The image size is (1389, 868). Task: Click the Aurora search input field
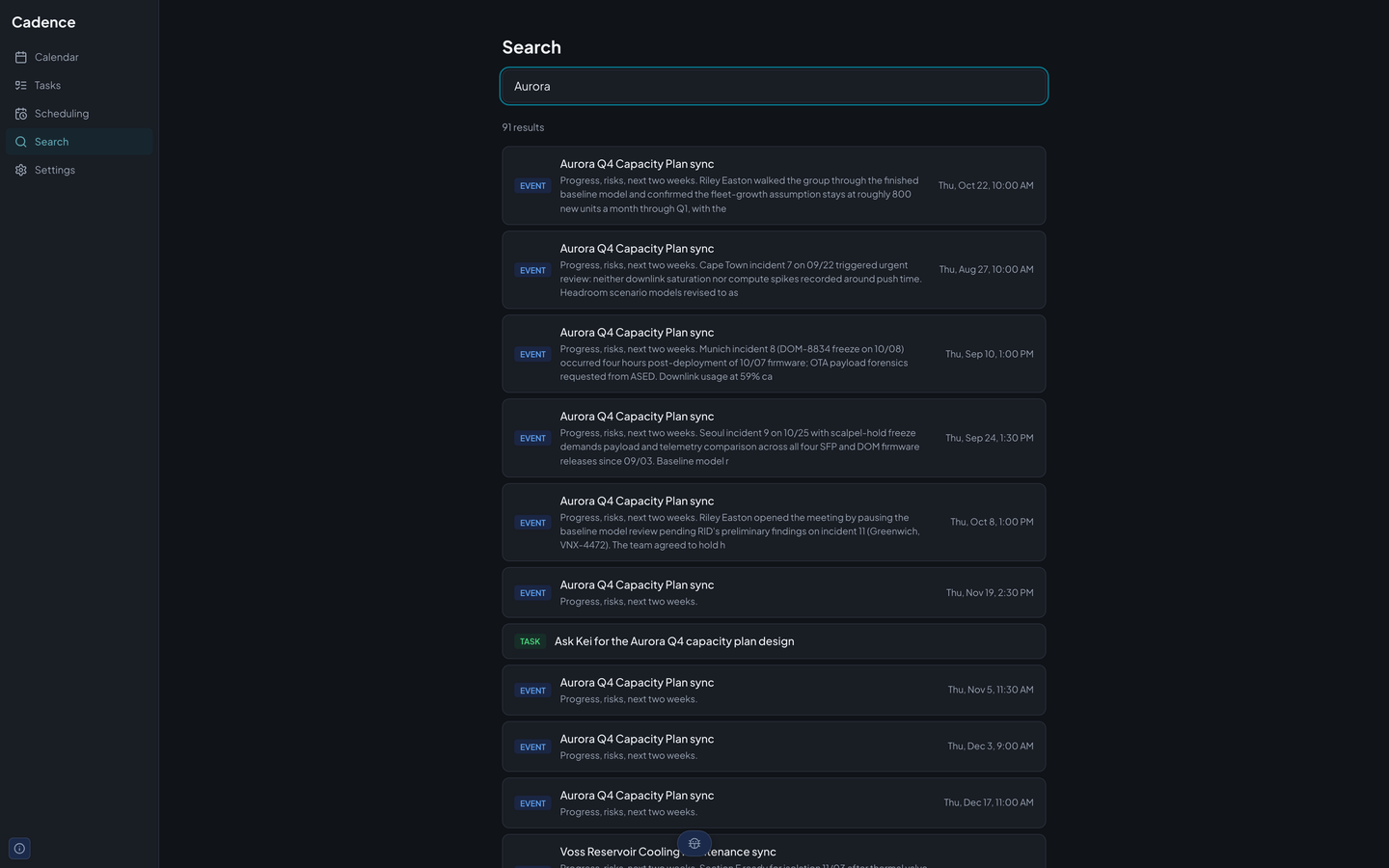coord(774,86)
